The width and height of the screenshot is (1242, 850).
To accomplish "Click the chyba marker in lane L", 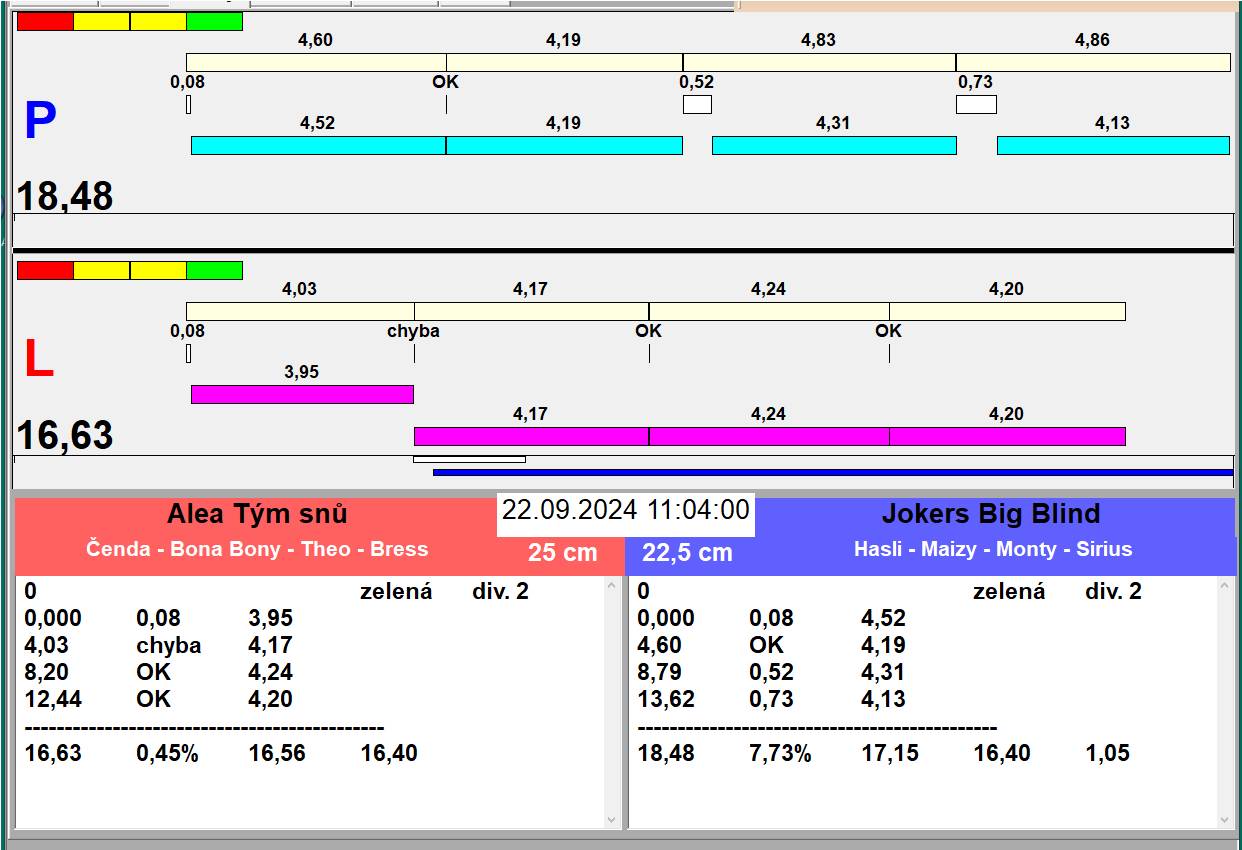I will pos(413,331).
